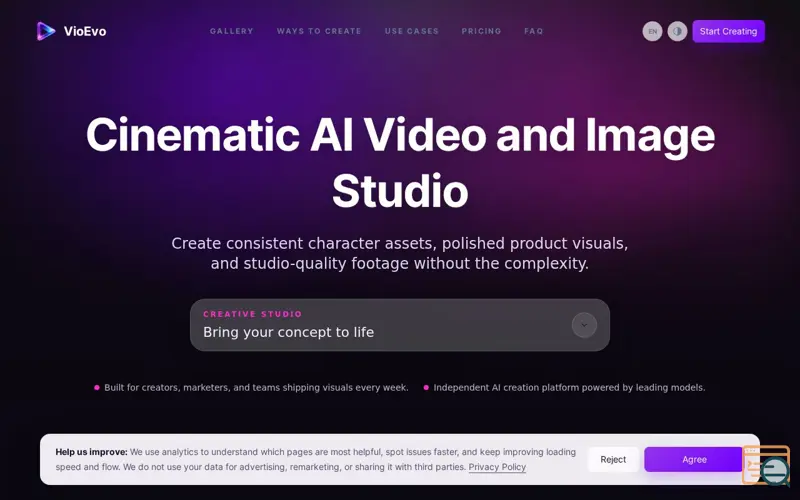
Task: Click the pink bullet before 'Independent AI creation'
Action: (x=426, y=388)
